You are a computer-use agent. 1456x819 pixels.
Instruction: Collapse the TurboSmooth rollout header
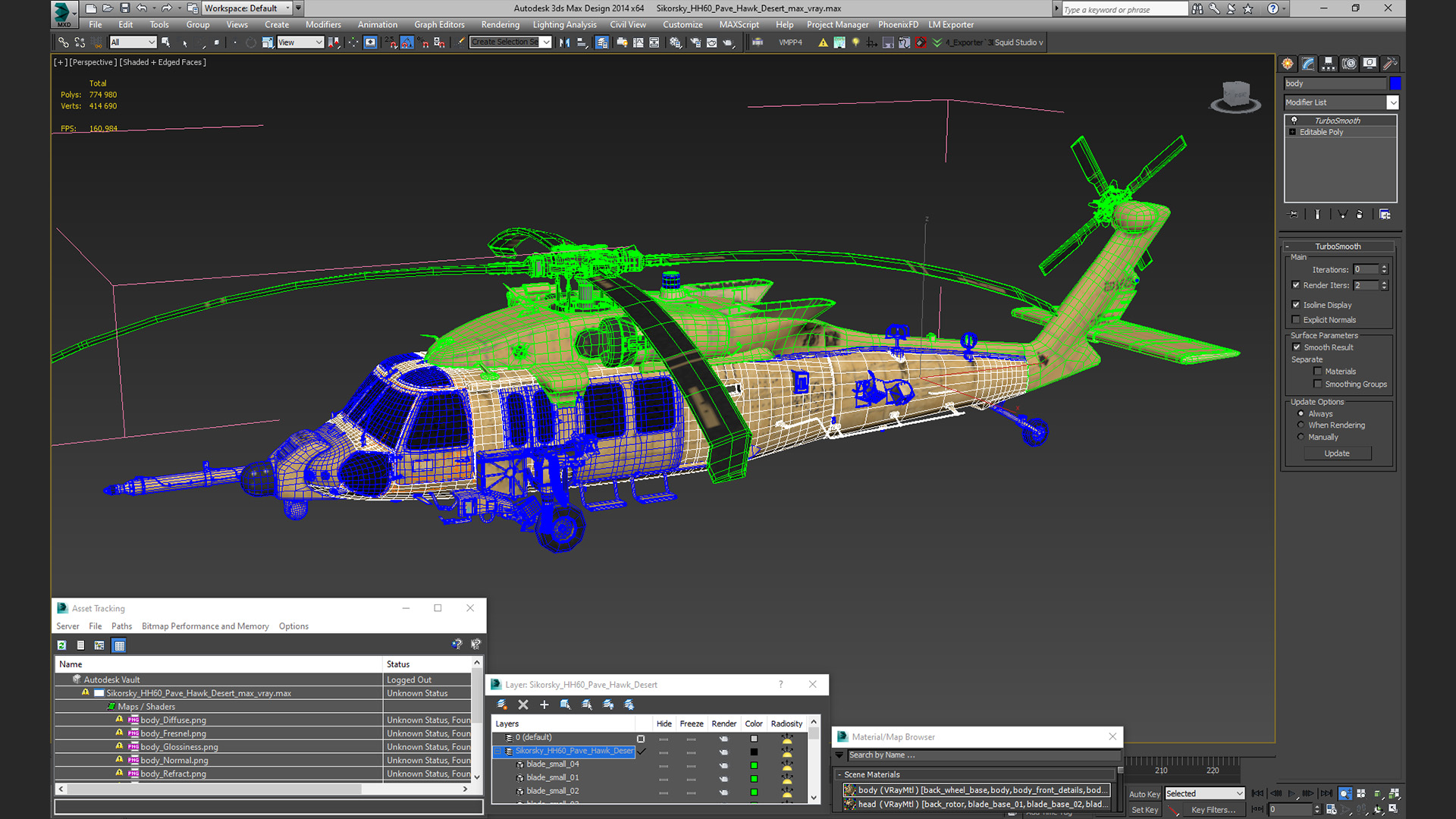click(1338, 246)
